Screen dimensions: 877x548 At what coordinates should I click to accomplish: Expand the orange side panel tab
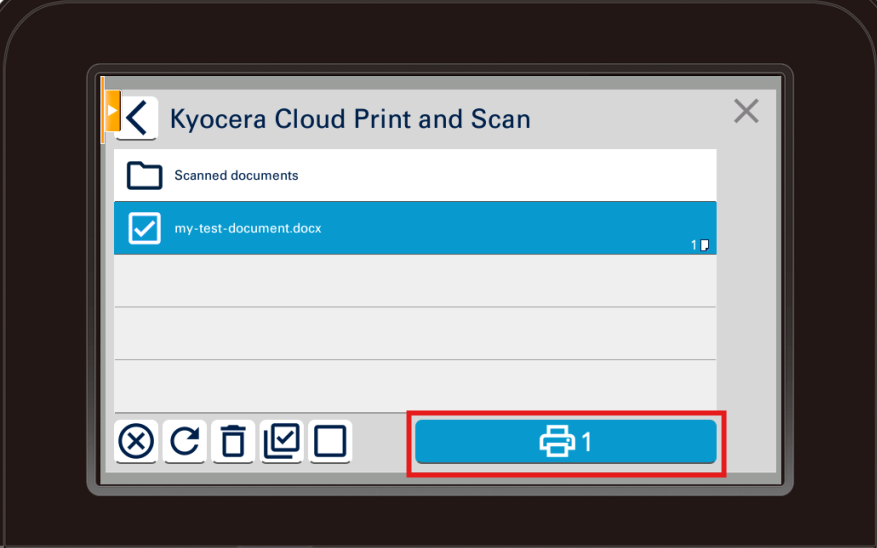click(x=112, y=110)
